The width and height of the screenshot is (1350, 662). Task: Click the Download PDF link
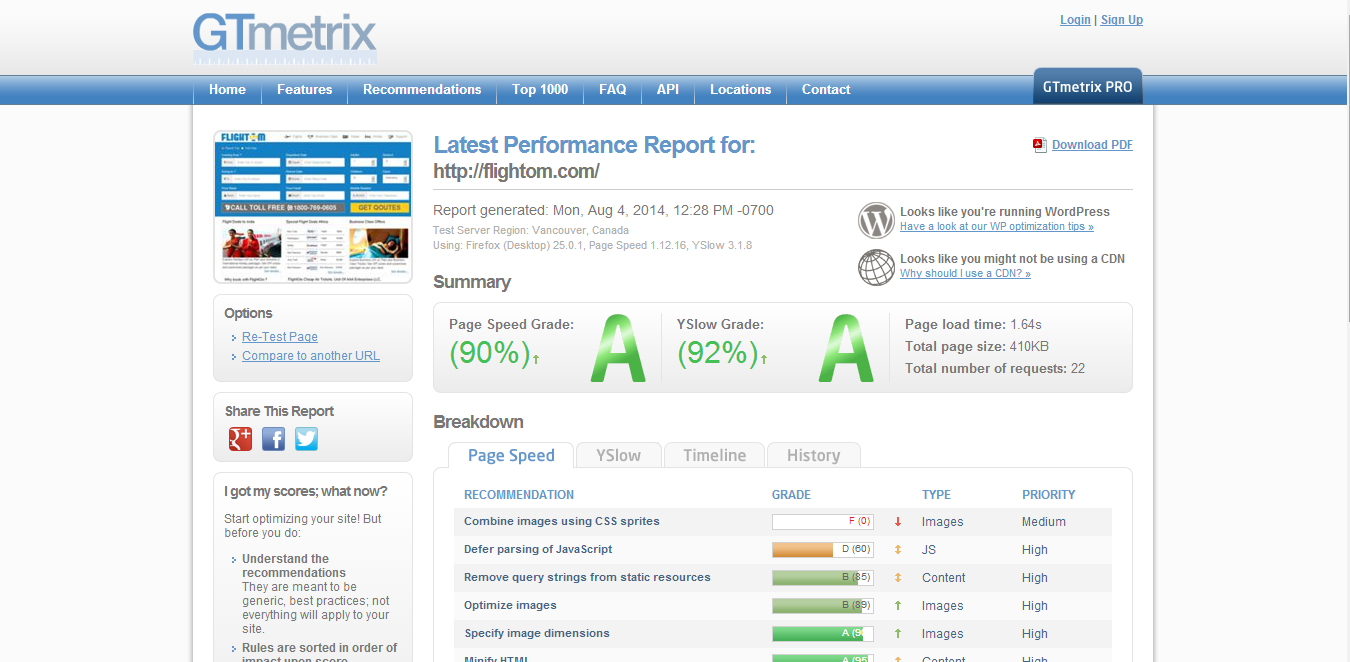(1092, 145)
